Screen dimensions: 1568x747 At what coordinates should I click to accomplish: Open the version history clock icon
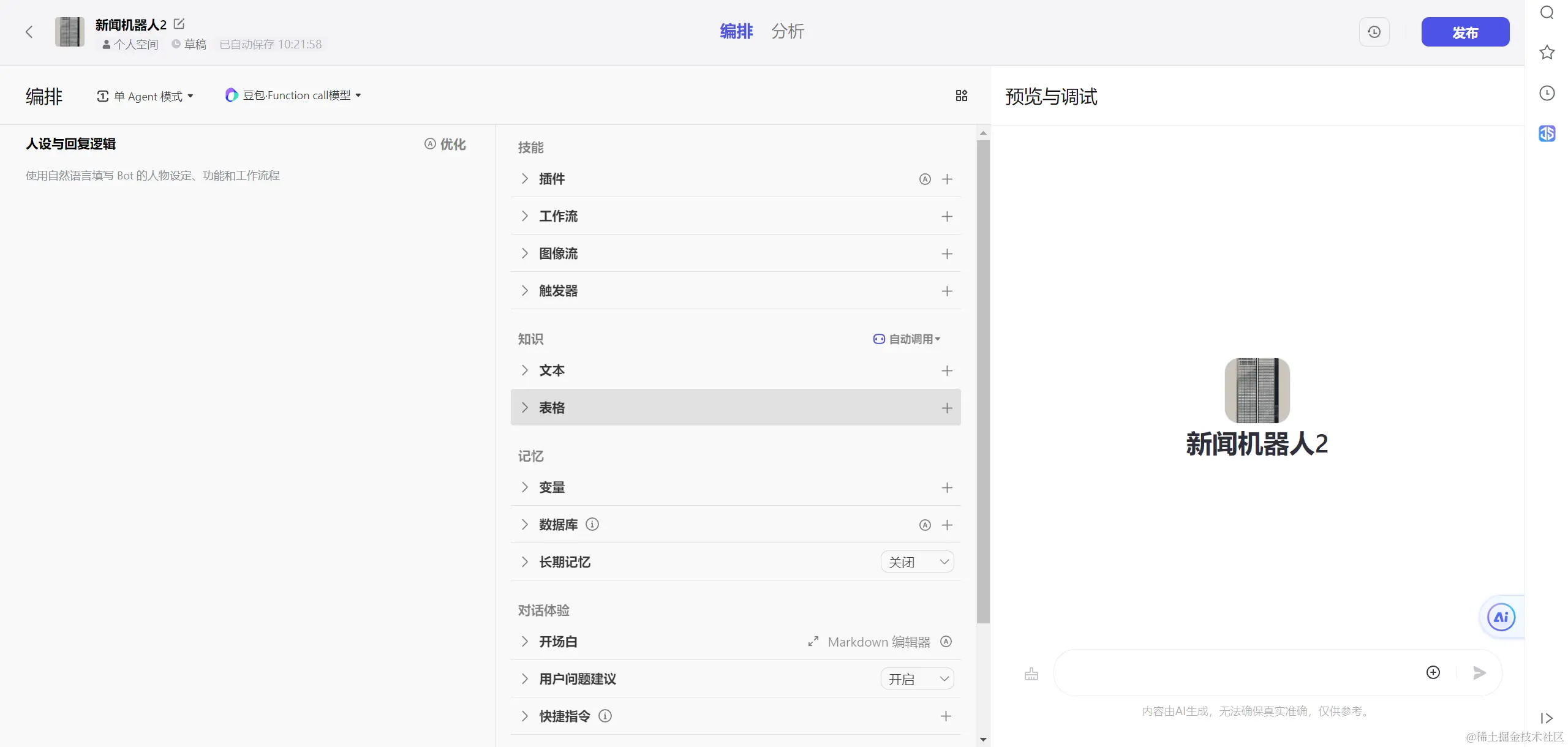click(1374, 32)
